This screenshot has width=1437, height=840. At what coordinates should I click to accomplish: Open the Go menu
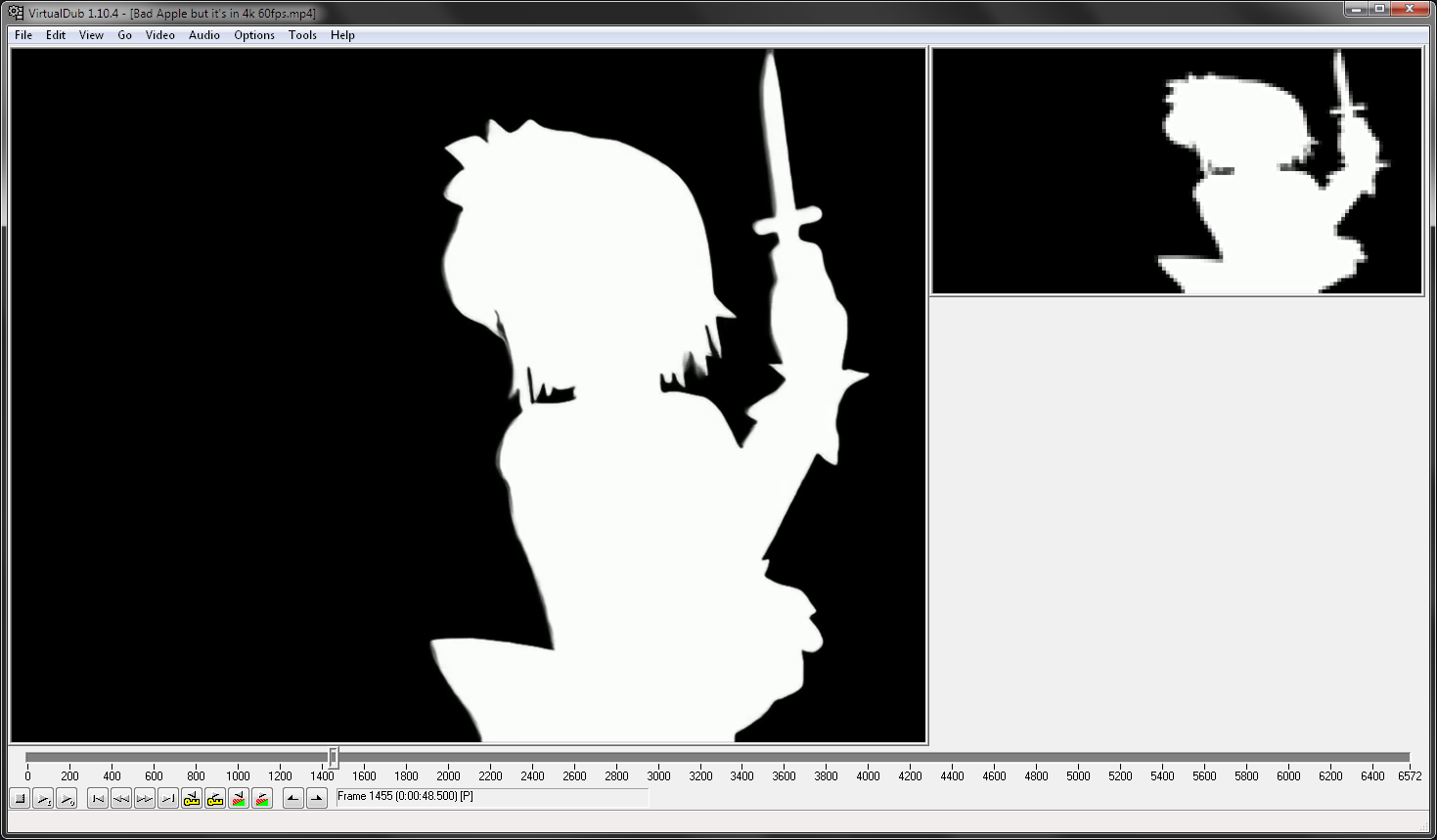125,35
